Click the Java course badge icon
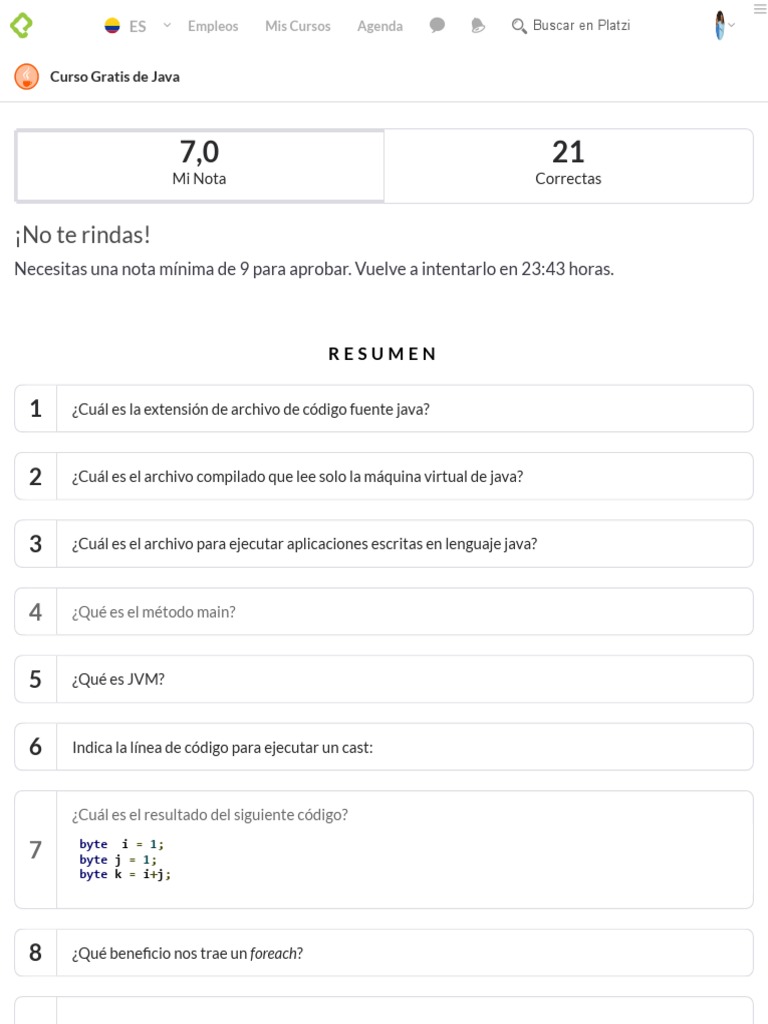Image resolution: width=768 pixels, height=1024 pixels. [x=27, y=76]
